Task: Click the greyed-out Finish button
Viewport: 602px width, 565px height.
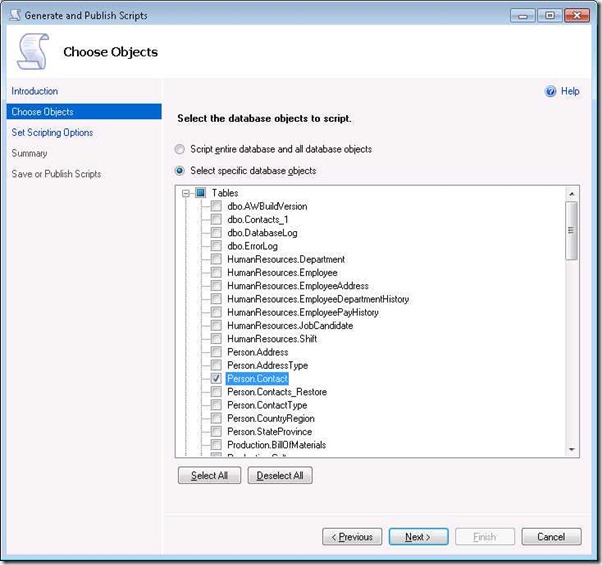Action: [x=485, y=537]
